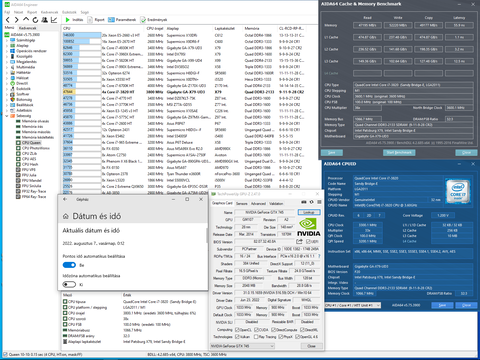Open Riport from the AIDA64 toolbar

(x=96, y=20)
